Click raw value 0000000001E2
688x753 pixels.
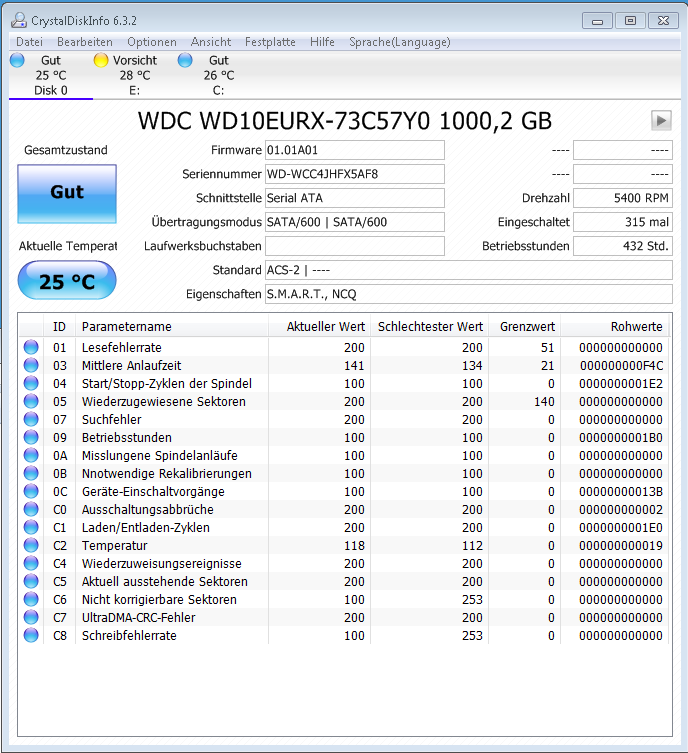621,383
